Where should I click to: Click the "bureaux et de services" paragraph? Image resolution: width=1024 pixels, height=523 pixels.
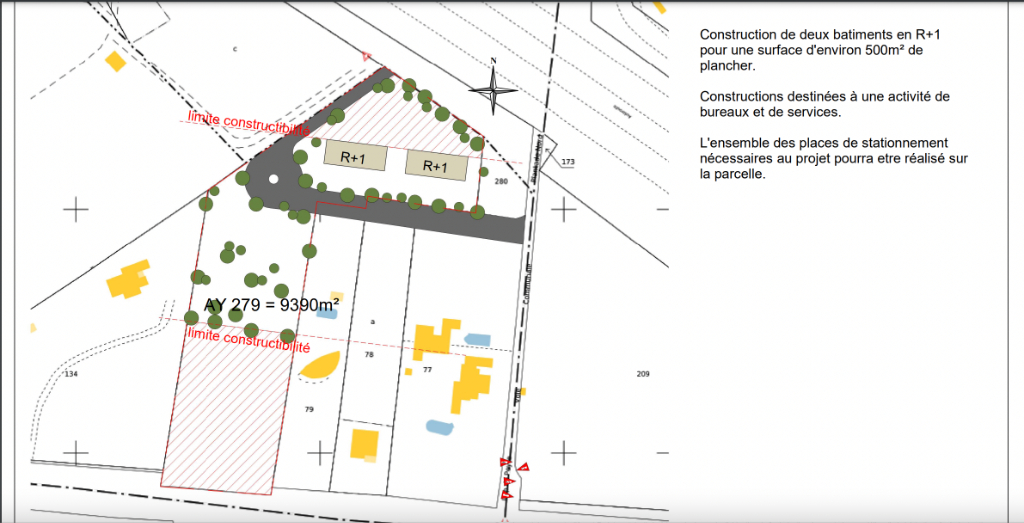pyautogui.click(x=825, y=104)
